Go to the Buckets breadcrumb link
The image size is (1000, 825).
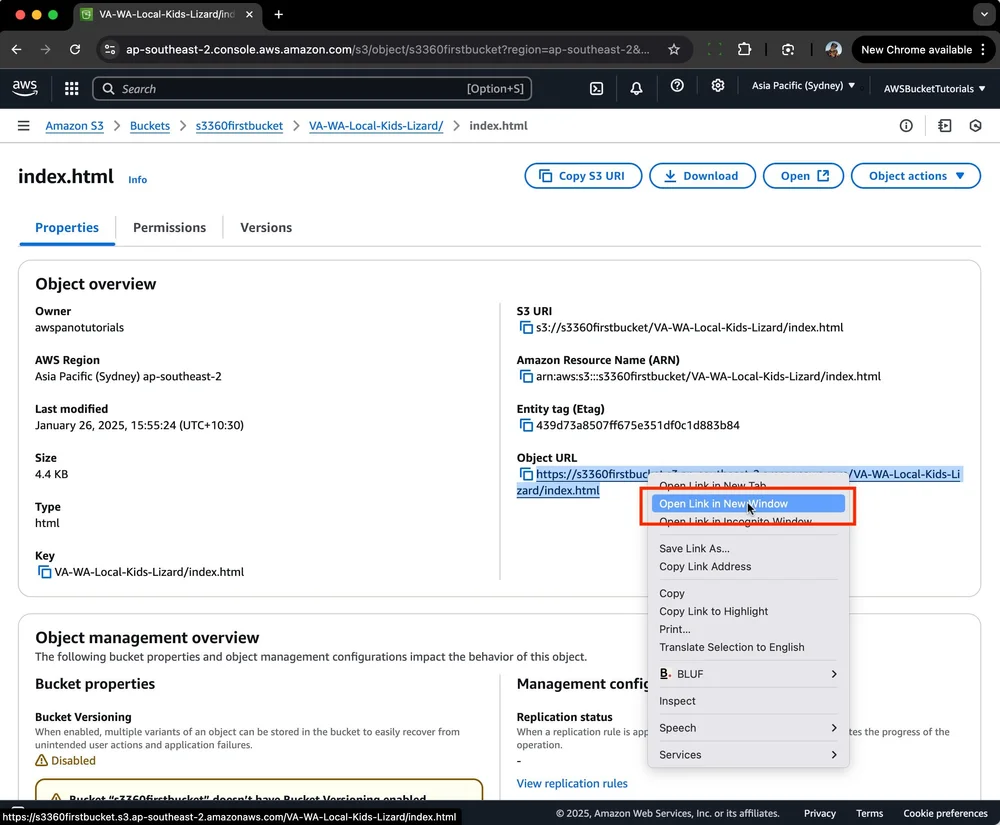point(150,126)
